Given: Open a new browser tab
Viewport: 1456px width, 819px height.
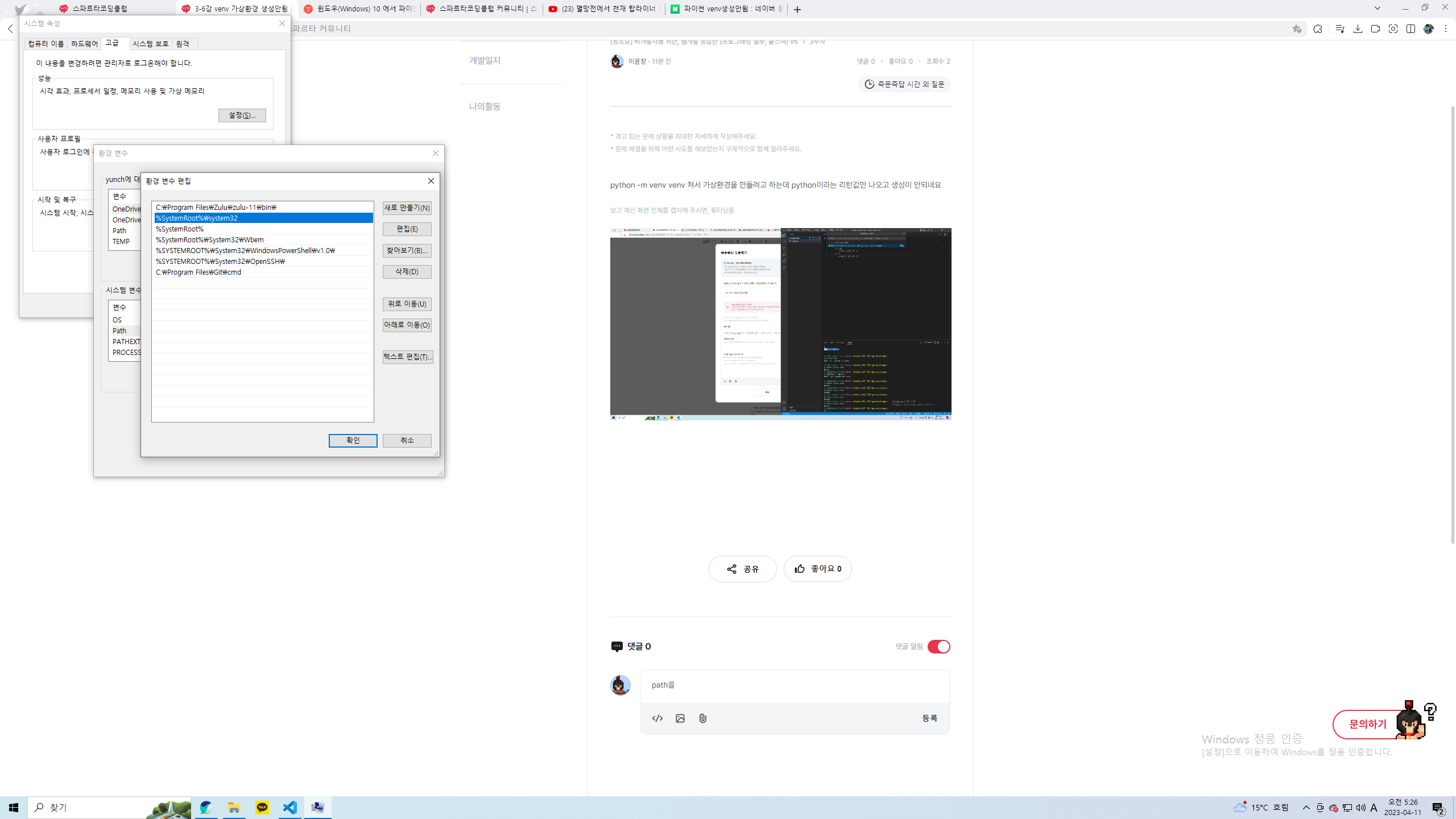Looking at the screenshot, I should click(x=797, y=9).
